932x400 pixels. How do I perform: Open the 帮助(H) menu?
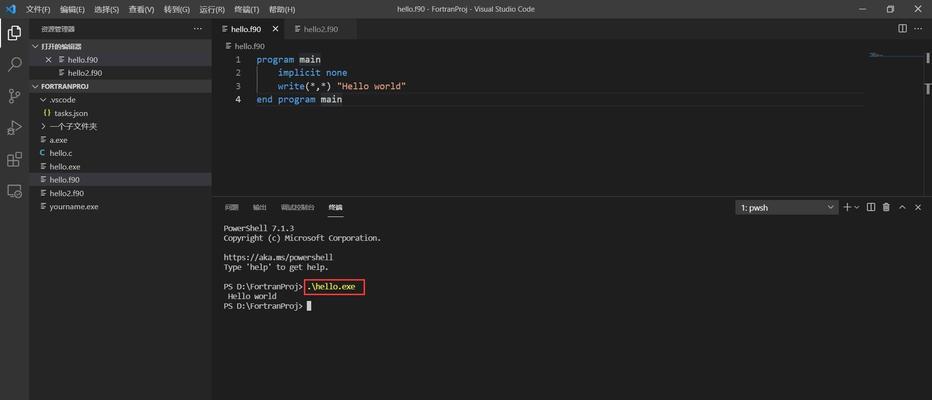(282, 10)
